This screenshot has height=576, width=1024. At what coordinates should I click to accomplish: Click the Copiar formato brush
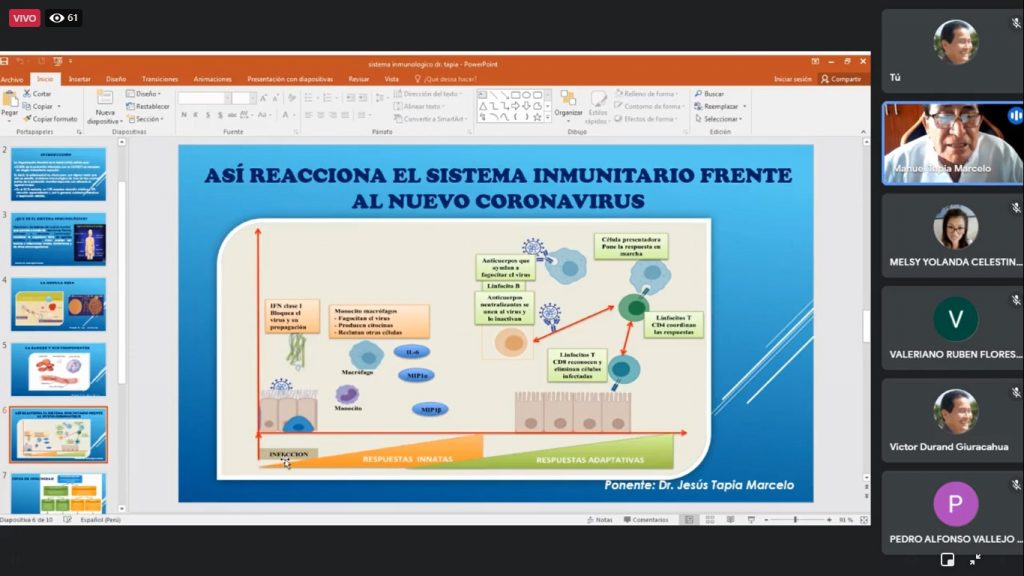pos(50,119)
